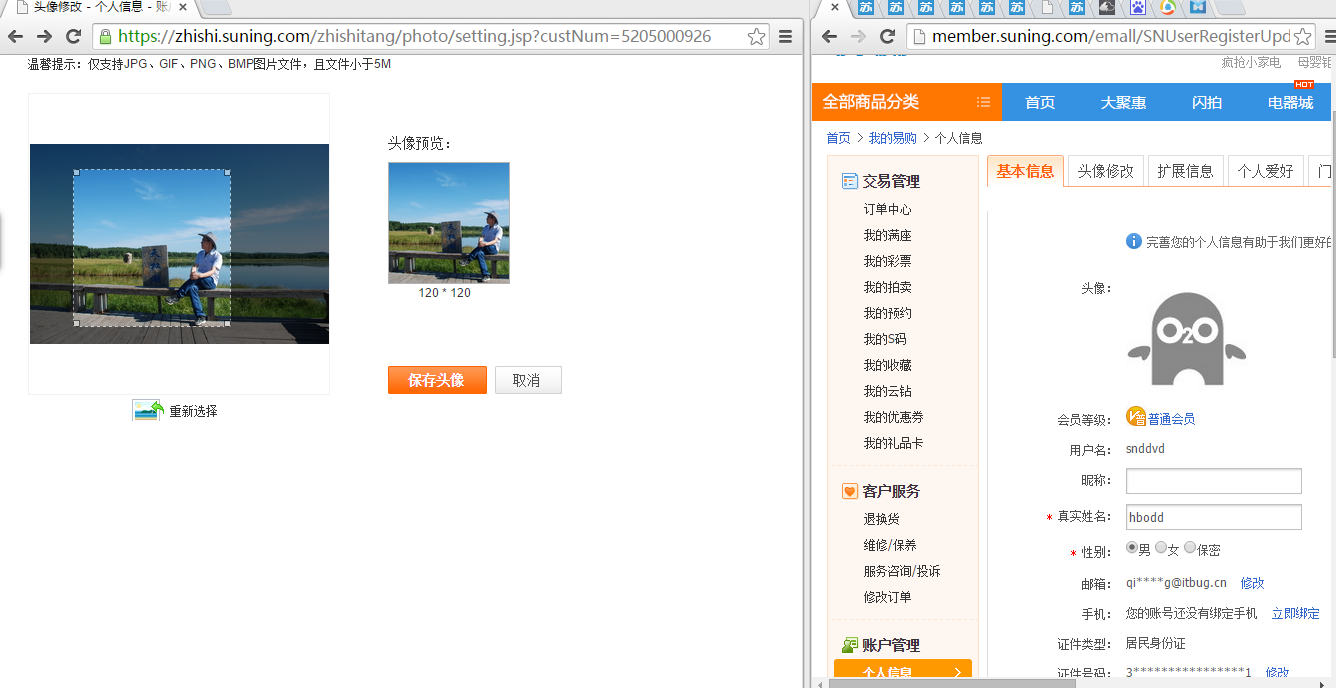
Task: Reload the left zhishi.suning.com page
Action: (73, 36)
